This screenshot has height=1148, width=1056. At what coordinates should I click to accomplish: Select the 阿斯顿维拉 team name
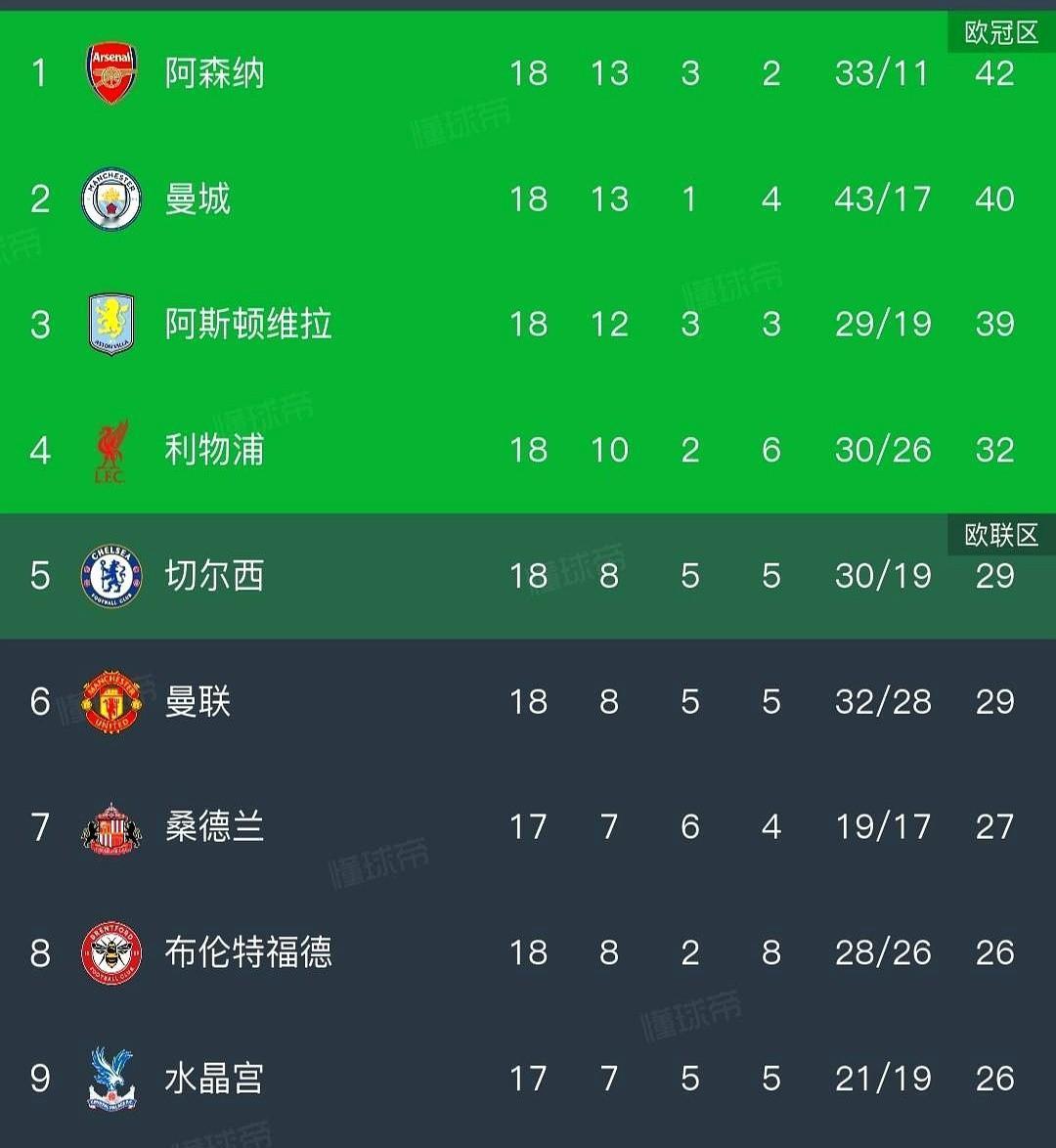click(248, 325)
